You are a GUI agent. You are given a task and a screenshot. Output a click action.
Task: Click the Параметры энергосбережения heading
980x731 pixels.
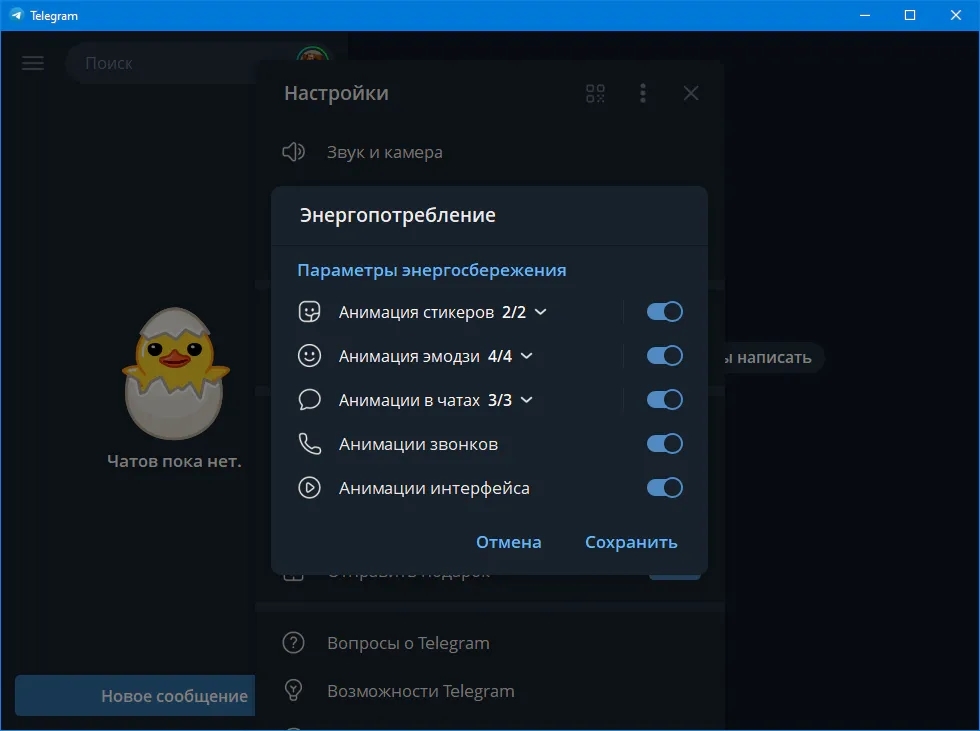432,271
